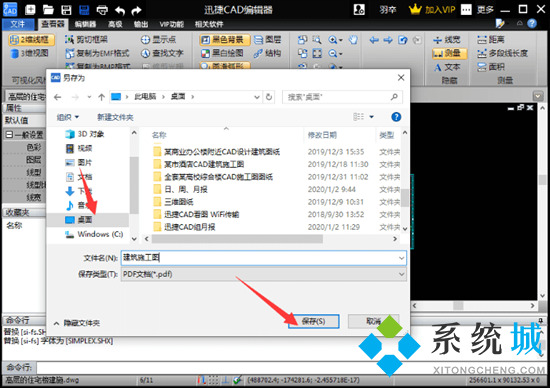Click the help question icon in ribbon
This screenshot has height=388, width=550.
532,24
